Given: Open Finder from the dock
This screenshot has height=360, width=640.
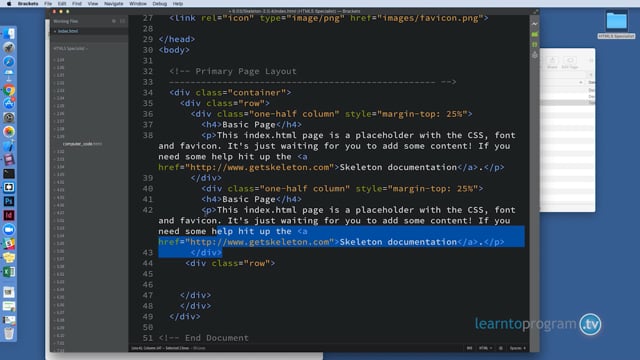Looking at the screenshot, I should pos(9,33).
